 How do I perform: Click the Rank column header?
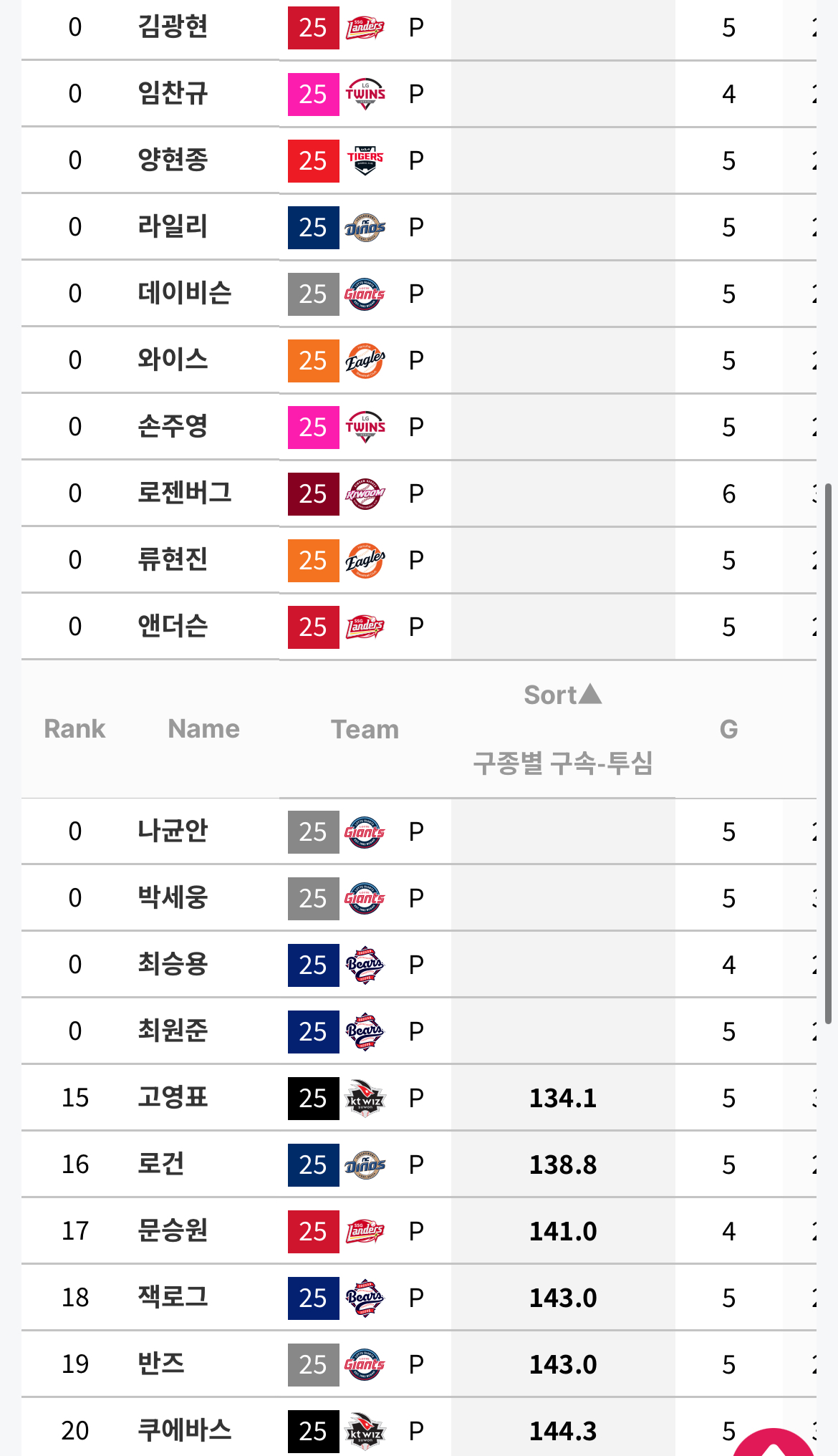74,729
